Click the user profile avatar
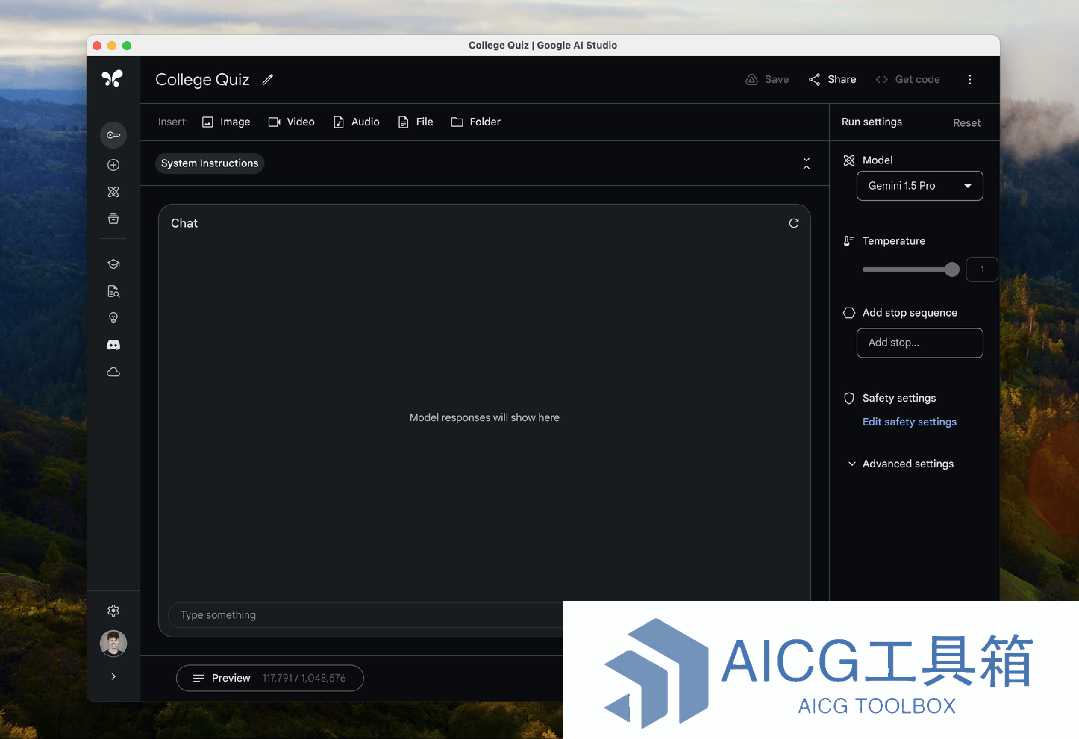 pyautogui.click(x=114, y=643)
